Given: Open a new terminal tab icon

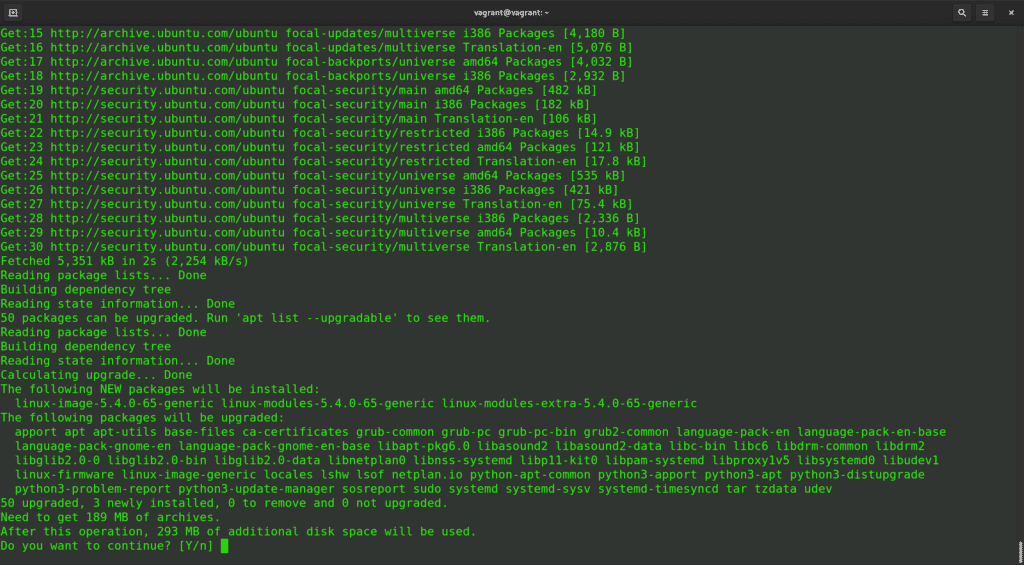Looking at the screenshot, I should (x=13, y=12).
